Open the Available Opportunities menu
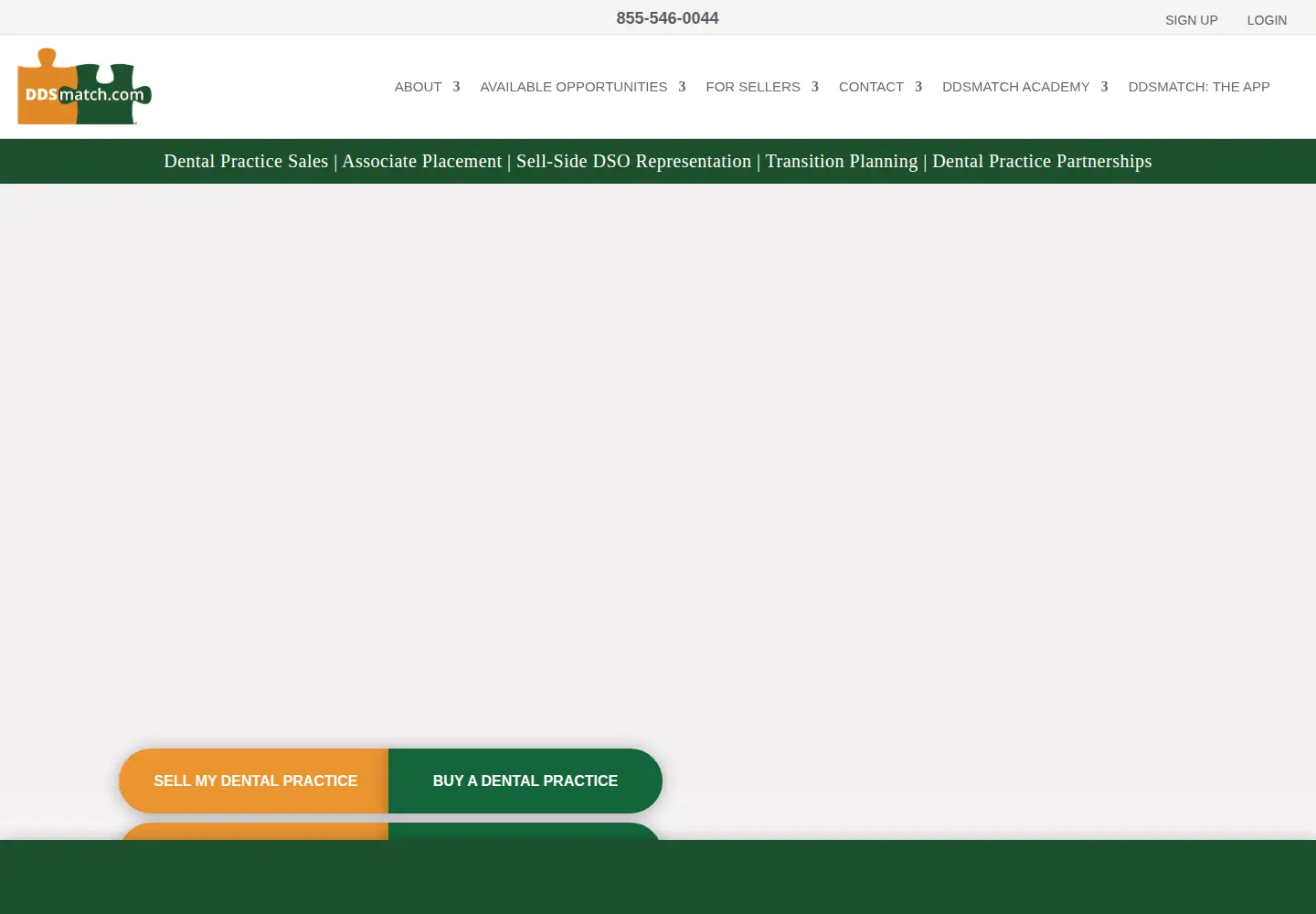 [574, 87]
